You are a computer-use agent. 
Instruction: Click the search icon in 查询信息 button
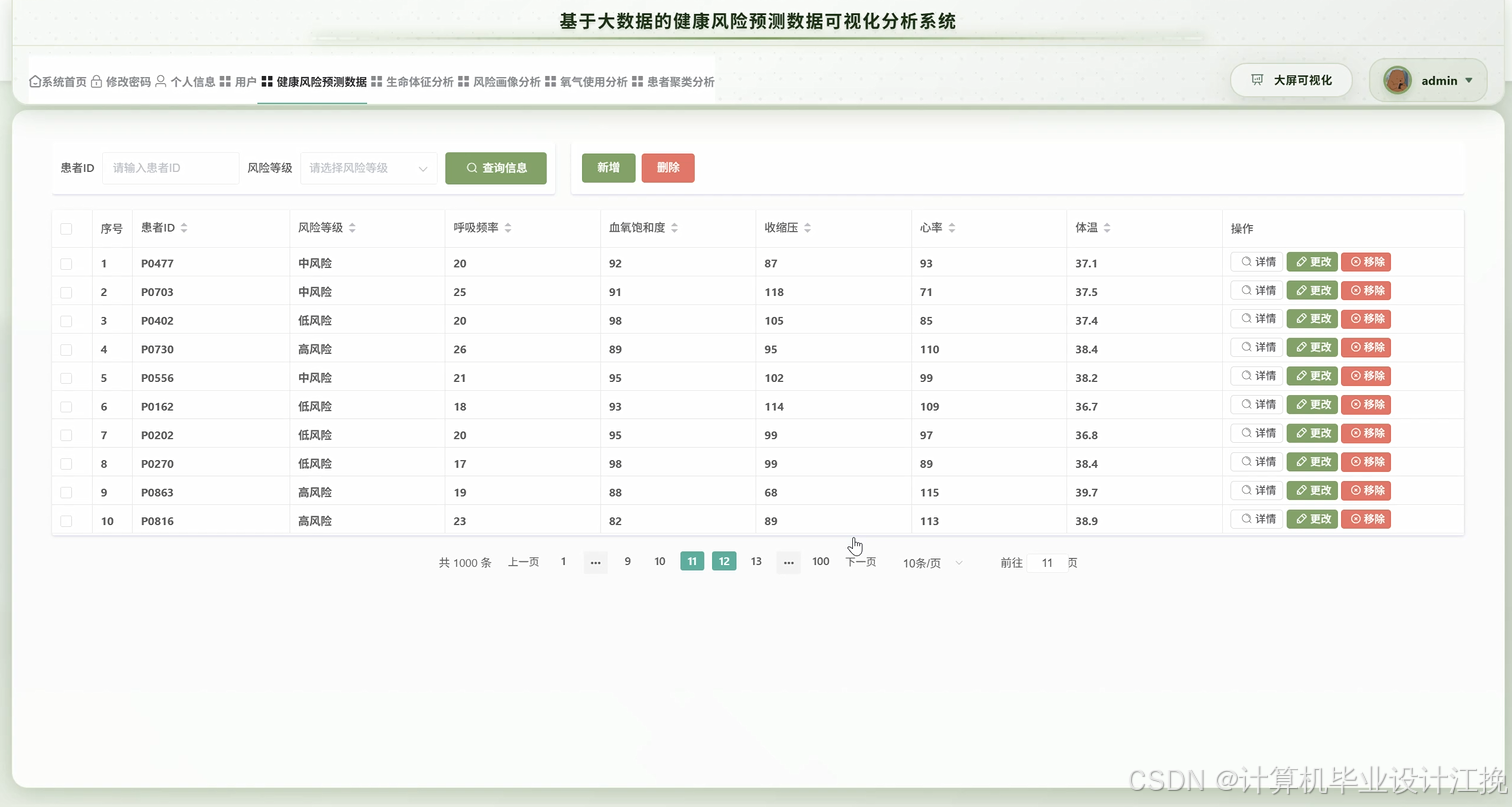[472, 168]
